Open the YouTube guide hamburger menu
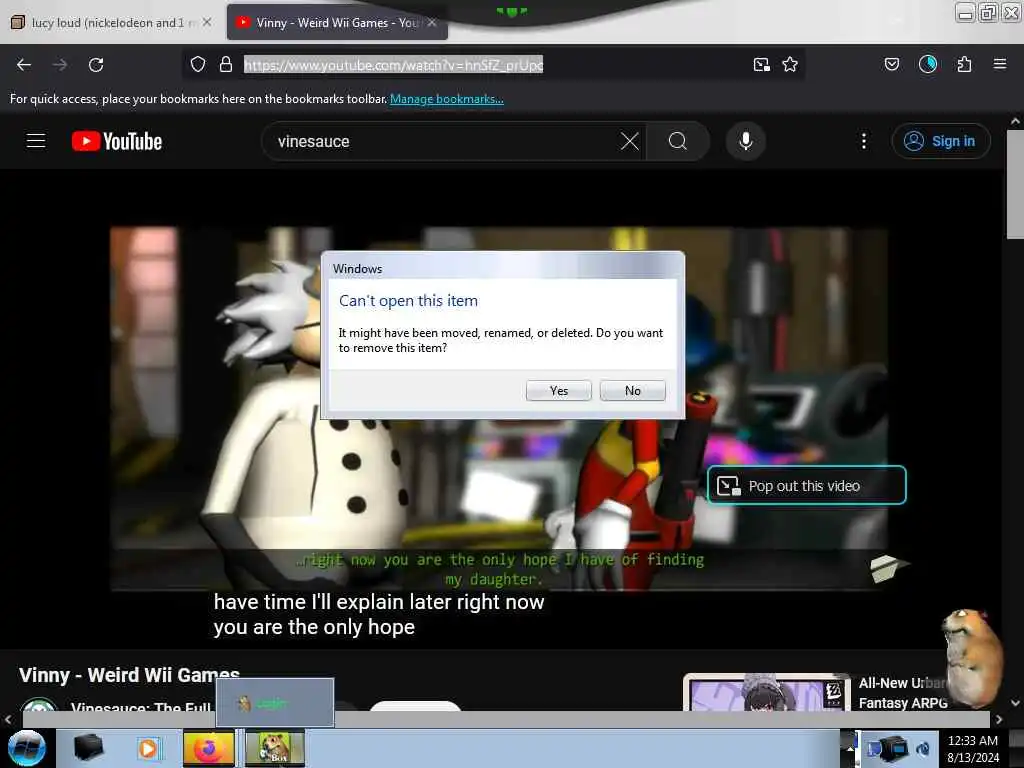This screenshot has width=1024, height=768. [x=36, y=141]
